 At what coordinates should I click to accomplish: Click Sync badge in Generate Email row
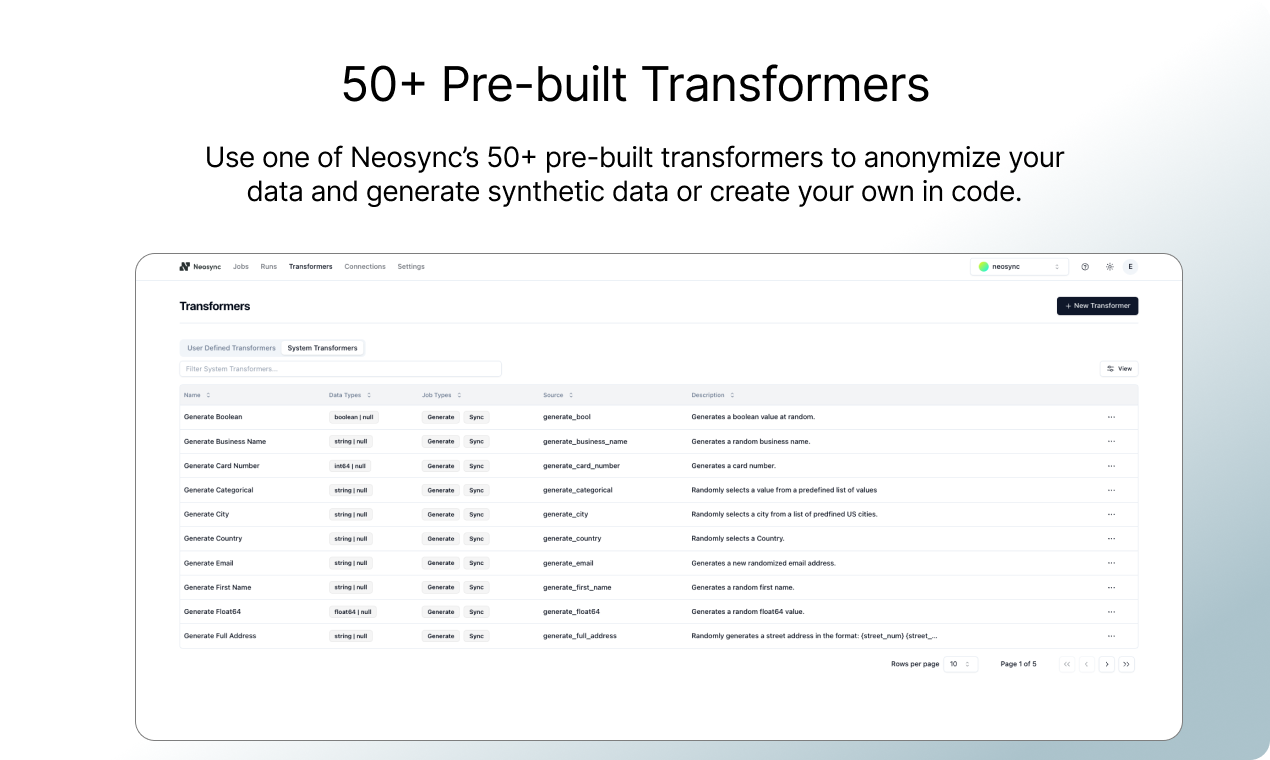(476, 563)
